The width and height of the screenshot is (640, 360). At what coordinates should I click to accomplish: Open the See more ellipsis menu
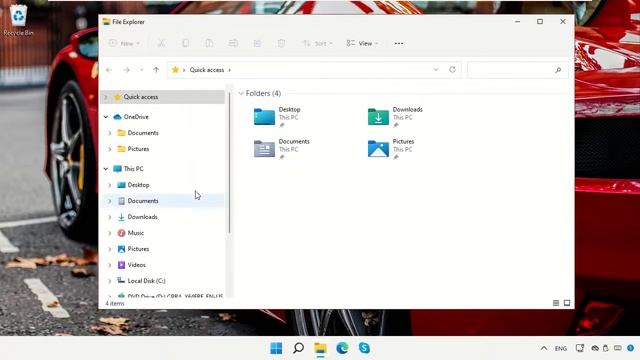(x=399, y=43)
